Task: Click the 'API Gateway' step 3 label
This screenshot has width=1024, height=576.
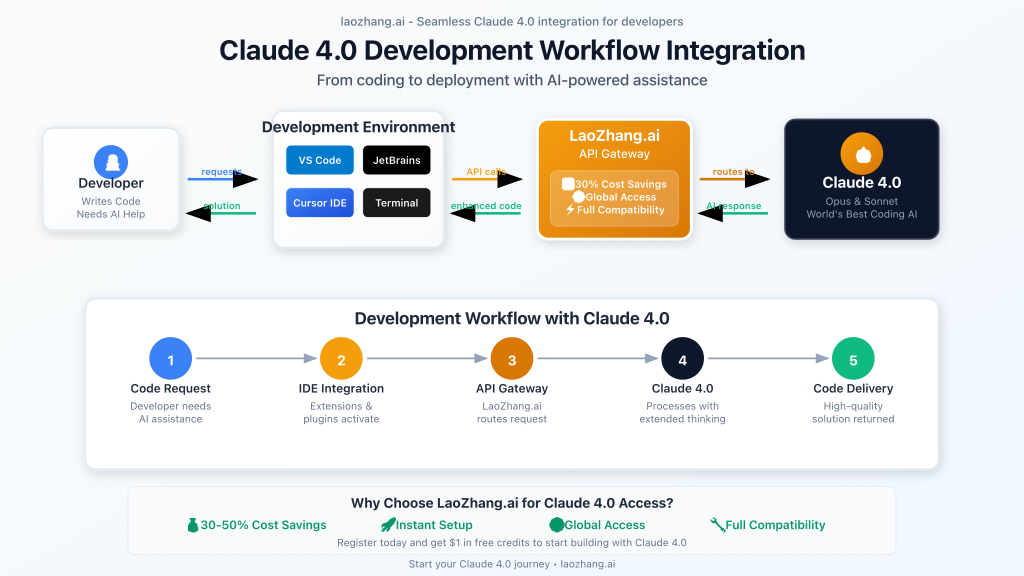Action: point(512,389)
